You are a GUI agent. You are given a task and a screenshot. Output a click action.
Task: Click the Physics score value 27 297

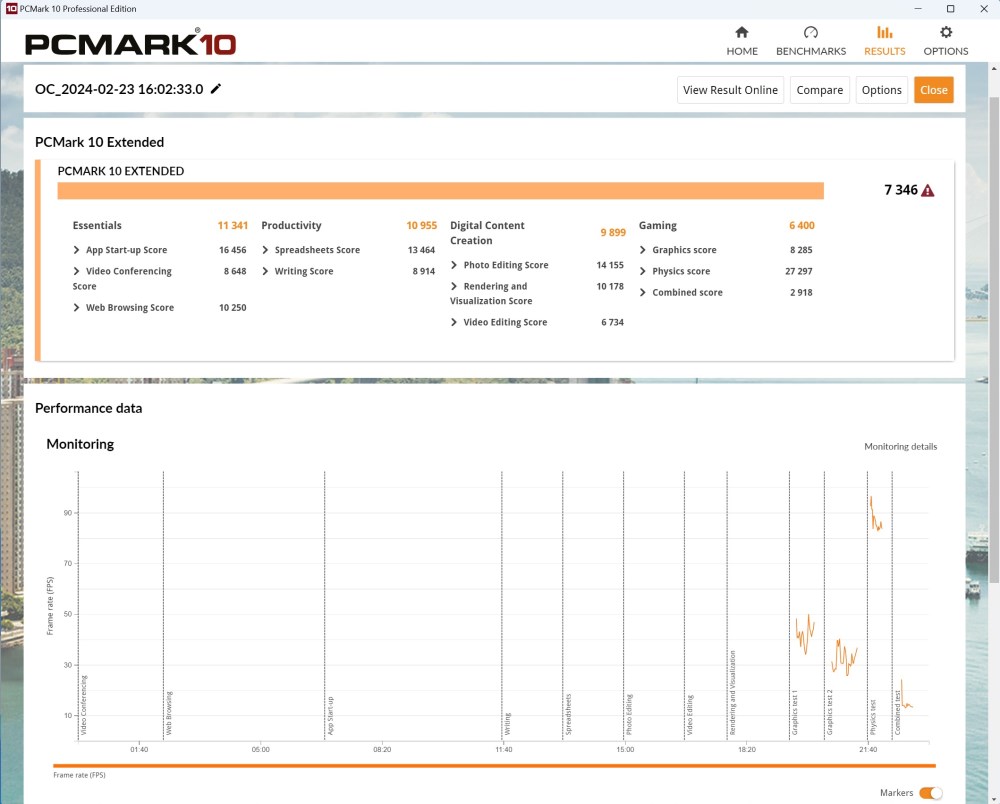(798, 271)
